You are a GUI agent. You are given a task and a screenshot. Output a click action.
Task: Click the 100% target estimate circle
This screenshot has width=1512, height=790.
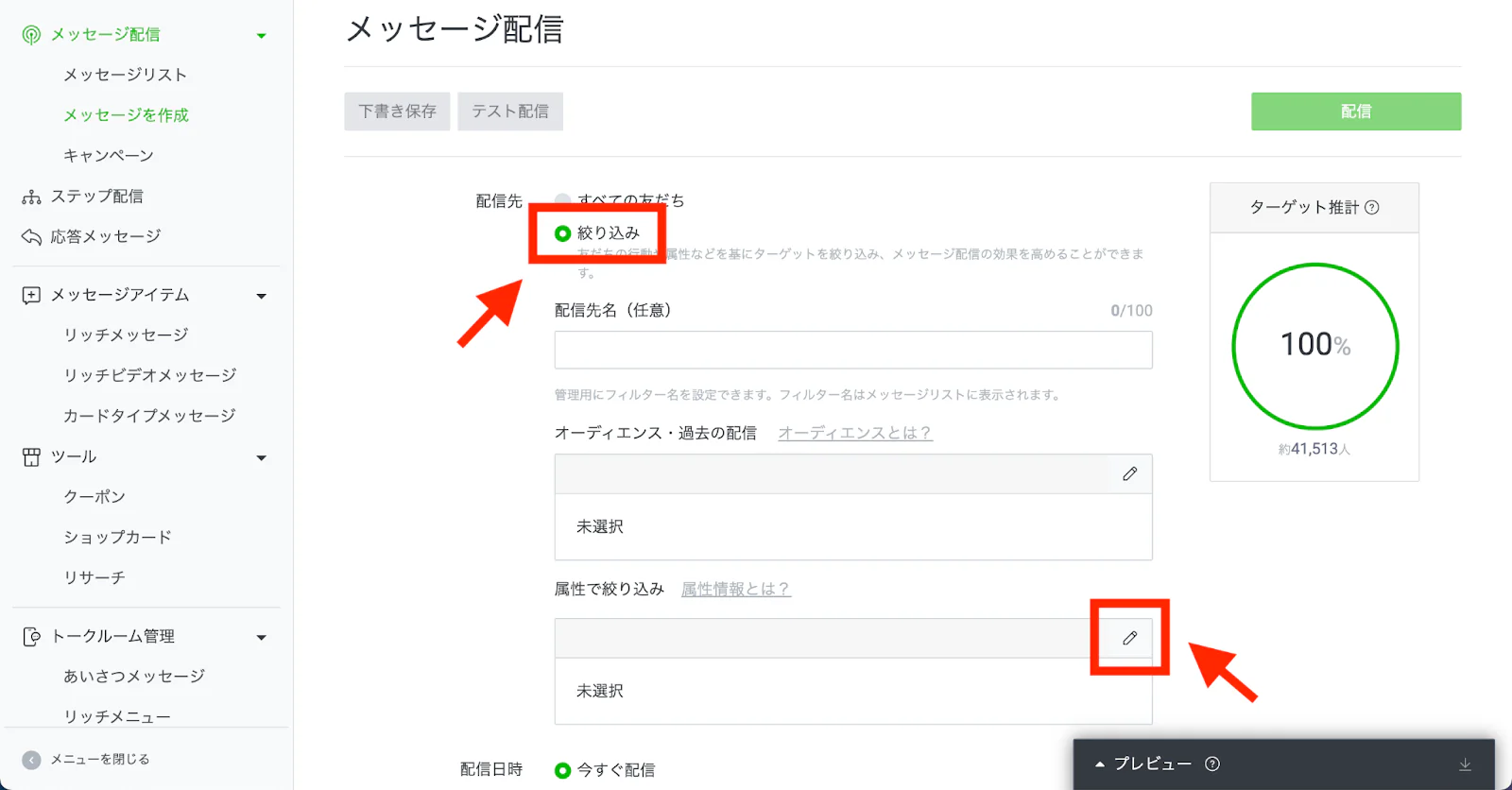point(1314,346)
